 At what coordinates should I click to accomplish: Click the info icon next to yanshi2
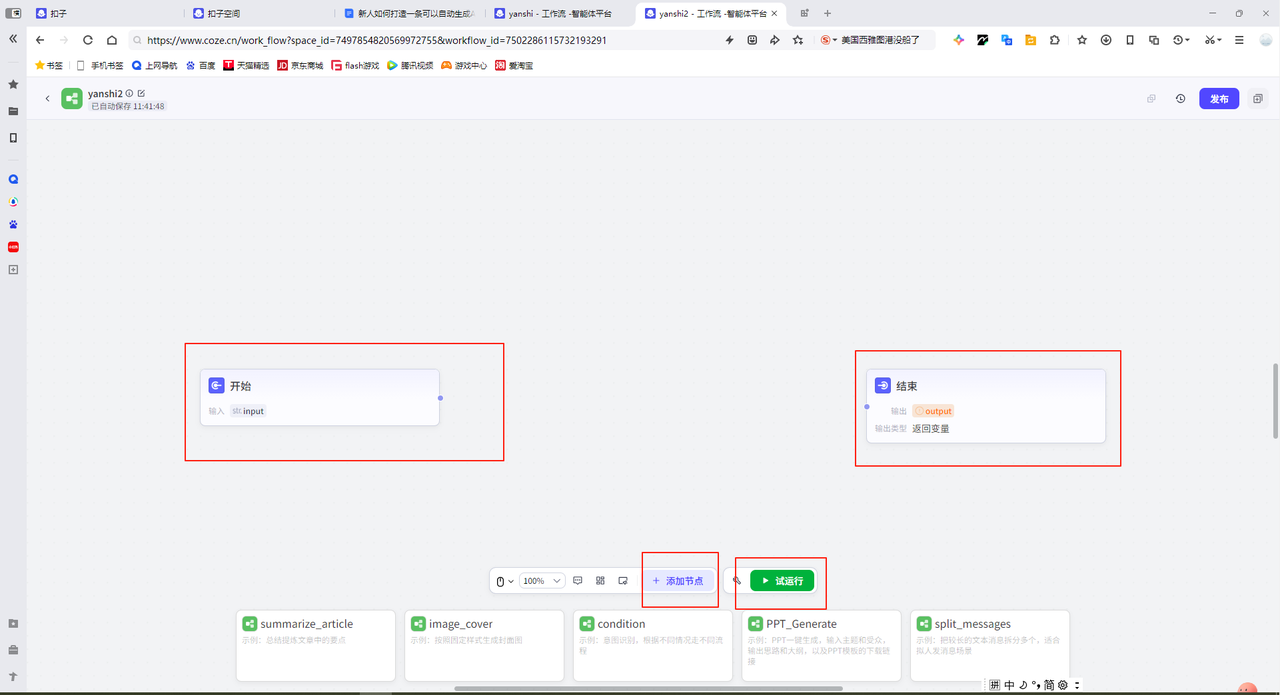point(129,93)
